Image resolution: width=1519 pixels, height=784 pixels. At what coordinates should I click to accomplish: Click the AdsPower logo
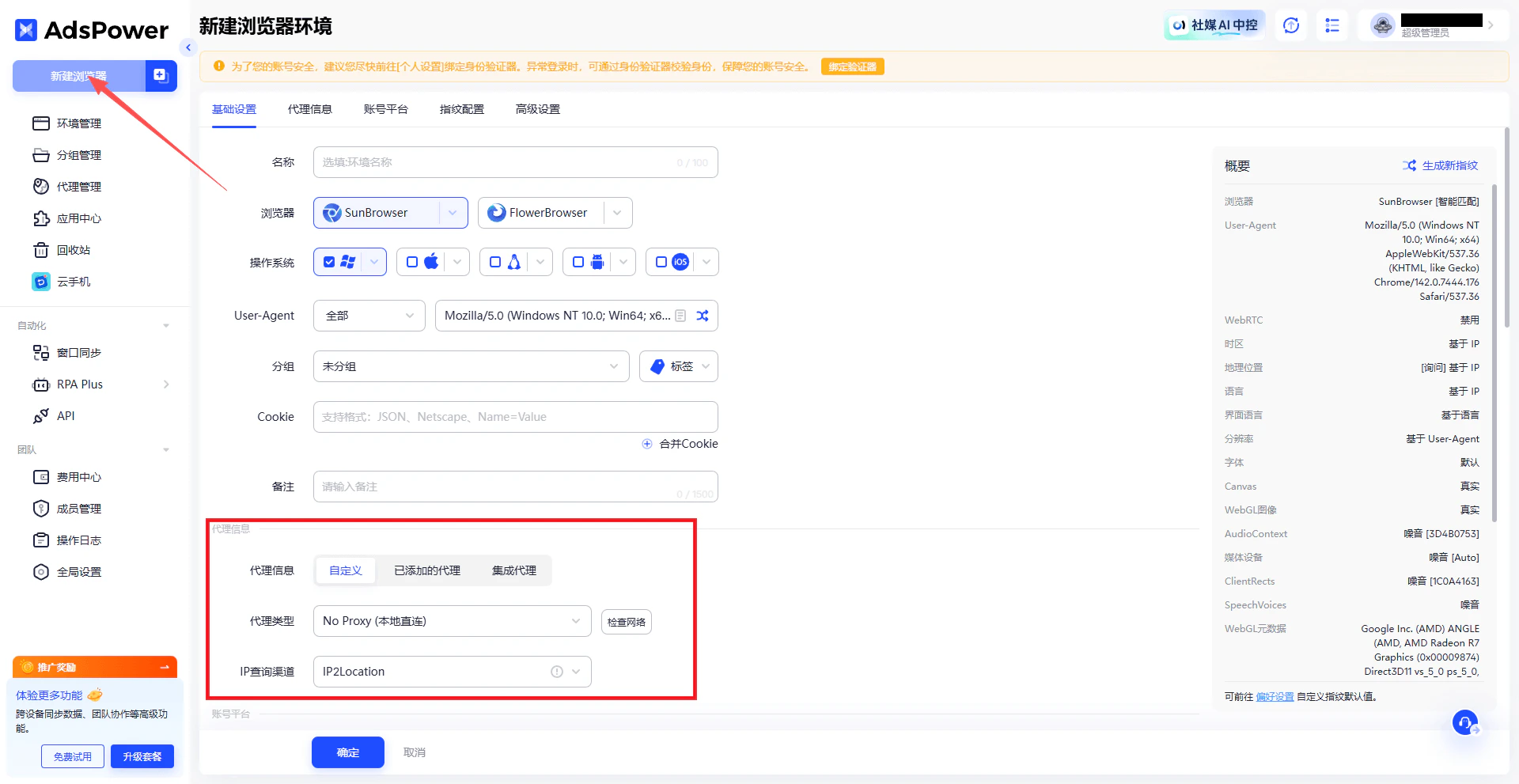(x=92, y=30)
